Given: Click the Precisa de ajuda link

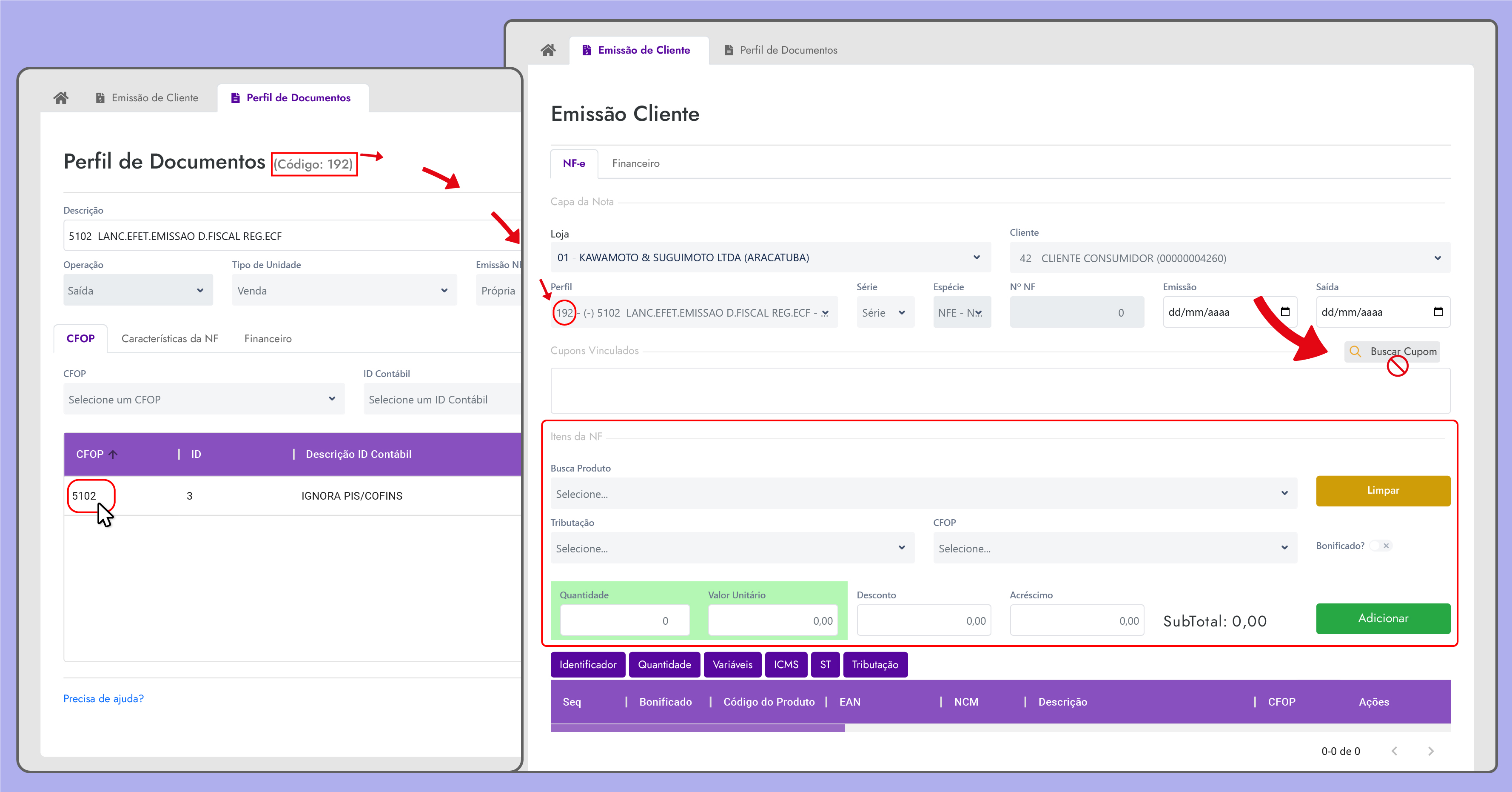Looking at the screenshot, I should coord(103,698).
